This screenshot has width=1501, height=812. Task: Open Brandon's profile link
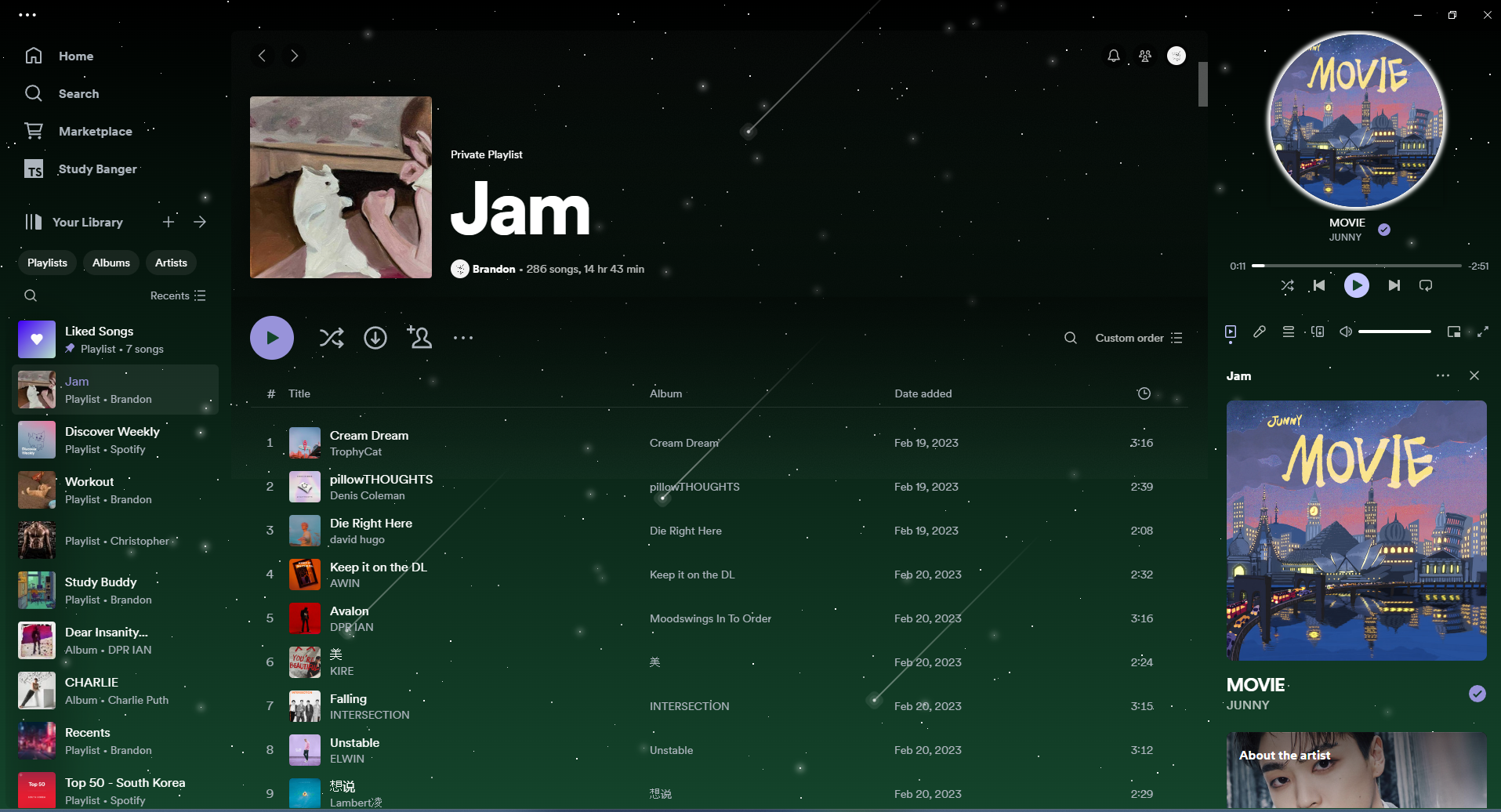coord(494,269)
